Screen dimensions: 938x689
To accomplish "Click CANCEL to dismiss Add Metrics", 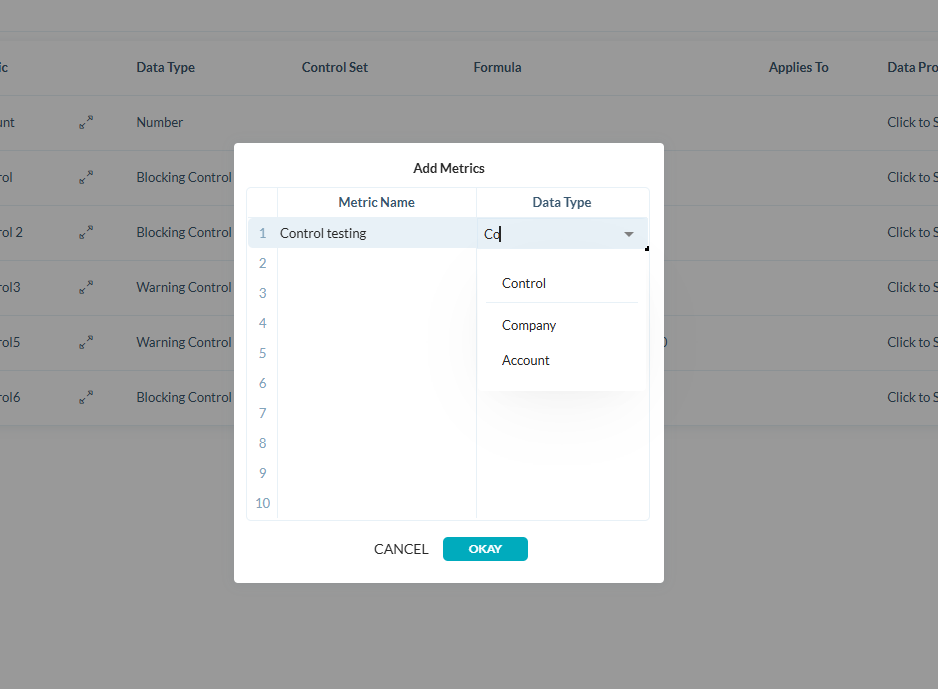I will [x=401, y=549].
